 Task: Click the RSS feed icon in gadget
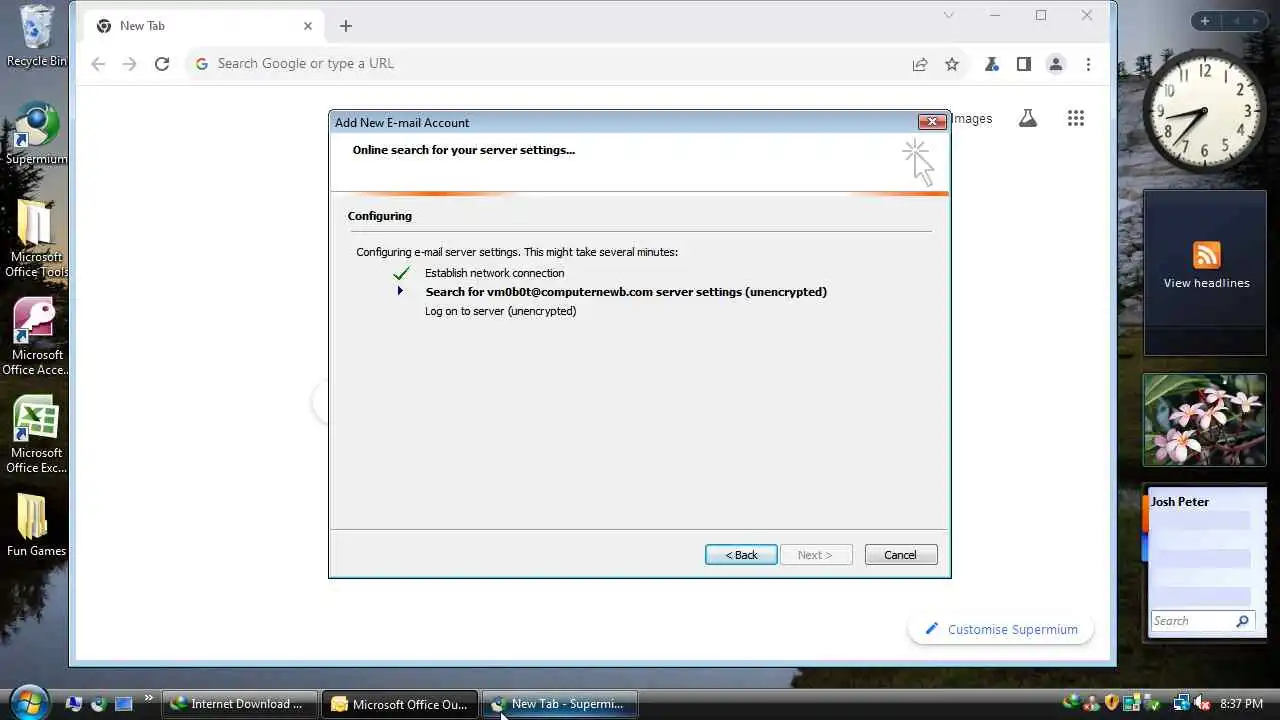pyautogui.click(x=1206, y=254)
